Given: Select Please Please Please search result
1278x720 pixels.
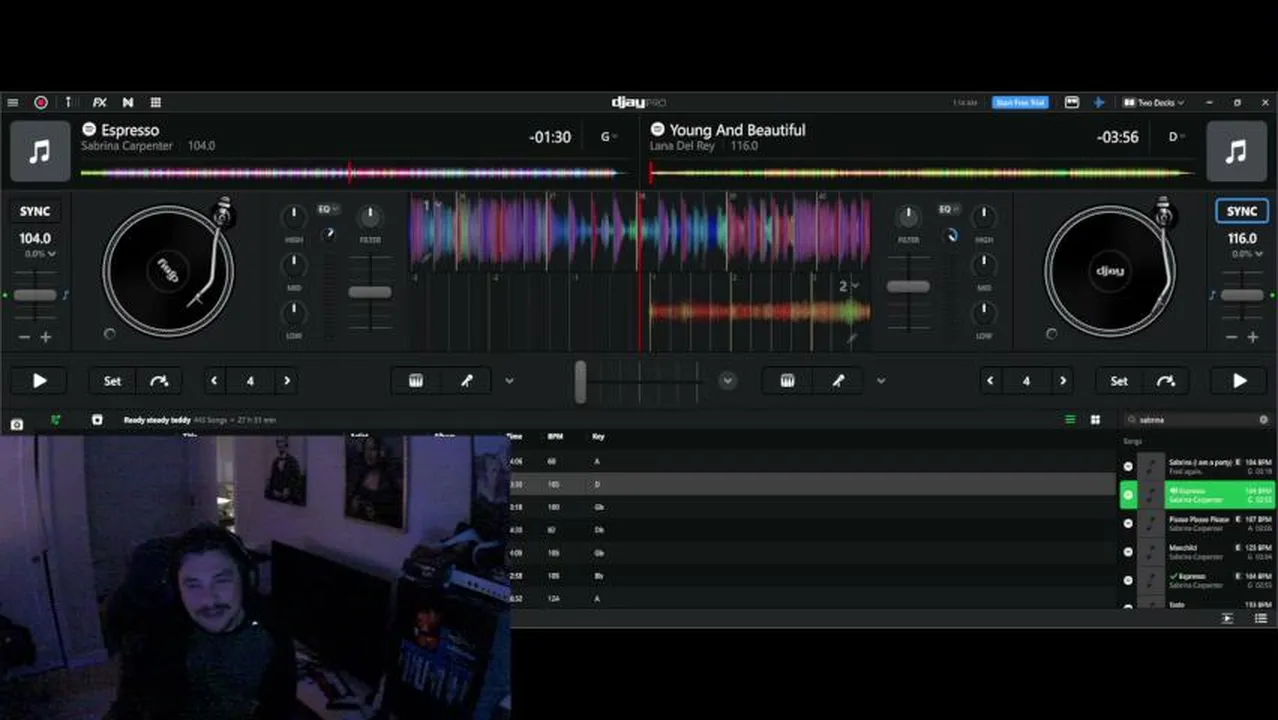Looking at the screenshot, I should (x=1197, y=523).
